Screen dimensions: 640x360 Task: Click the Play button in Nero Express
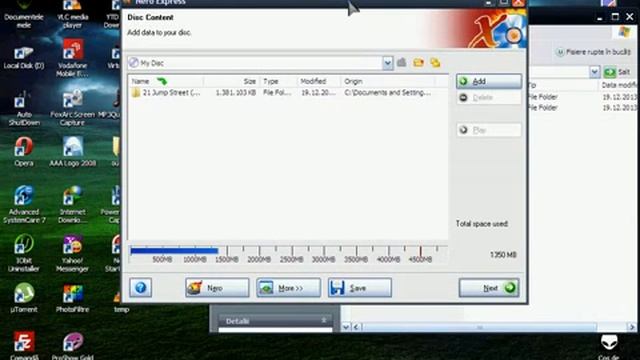click(x=489, y=130)
